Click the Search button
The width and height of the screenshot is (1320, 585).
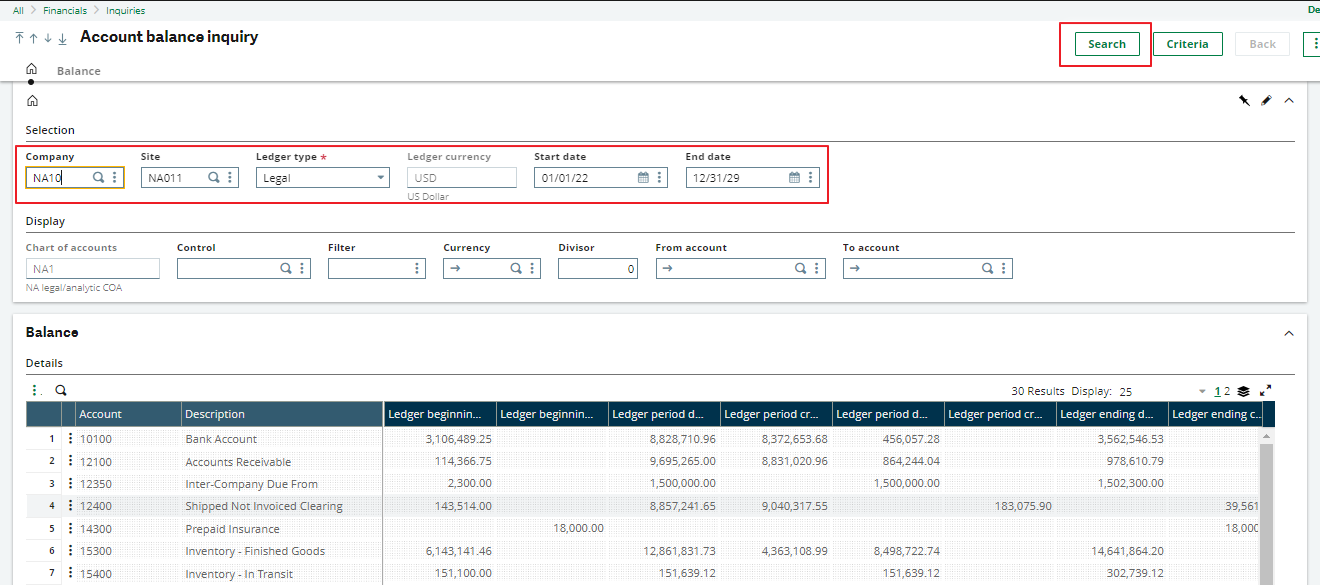(x=1106, y=44)
